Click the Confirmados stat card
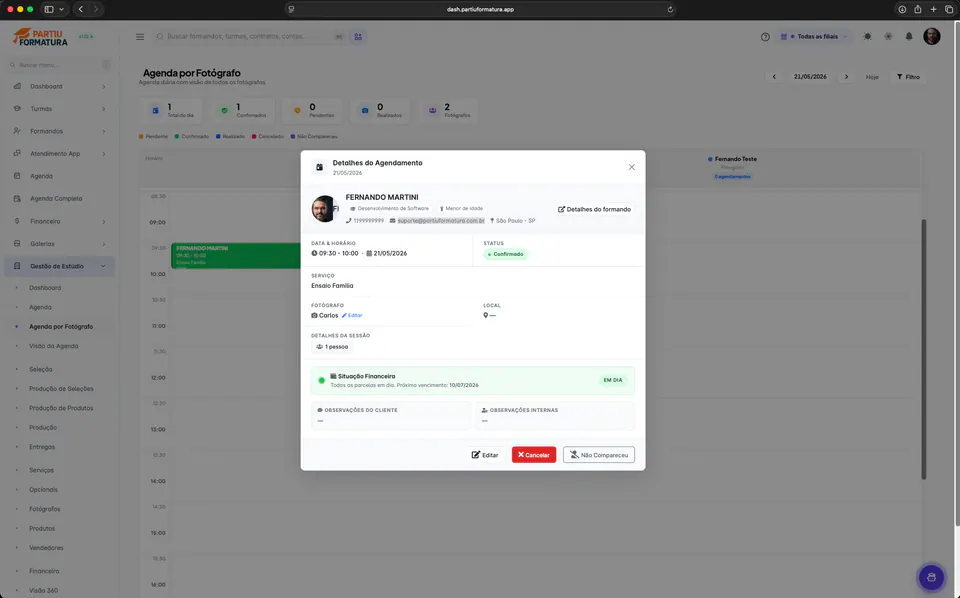The height and width of the screenshot is (598, 960). click(244, 111)
